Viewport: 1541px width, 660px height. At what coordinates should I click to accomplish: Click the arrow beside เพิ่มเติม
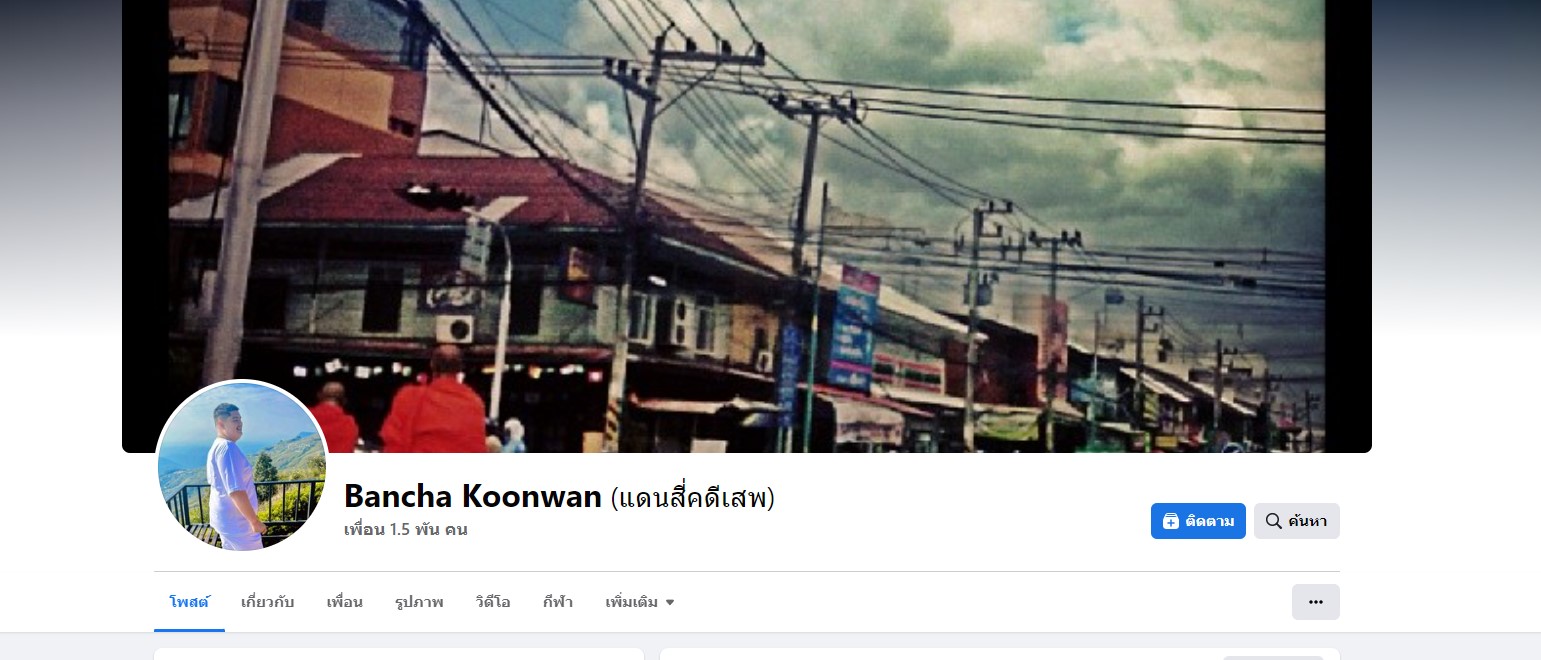[670, 602]
